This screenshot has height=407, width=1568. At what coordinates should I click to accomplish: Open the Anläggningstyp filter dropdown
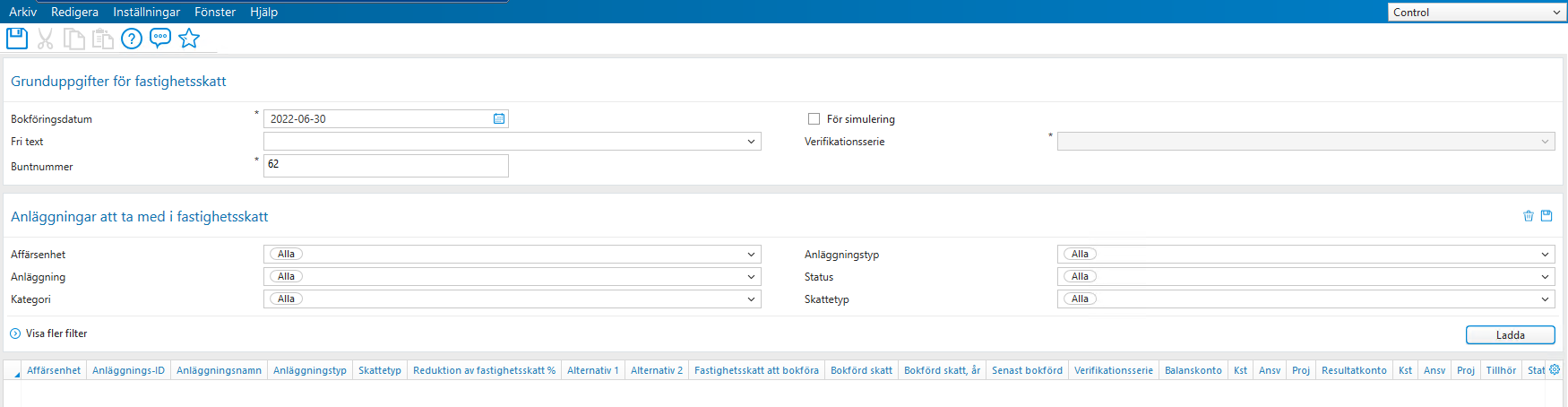(x=1545, y=255)
